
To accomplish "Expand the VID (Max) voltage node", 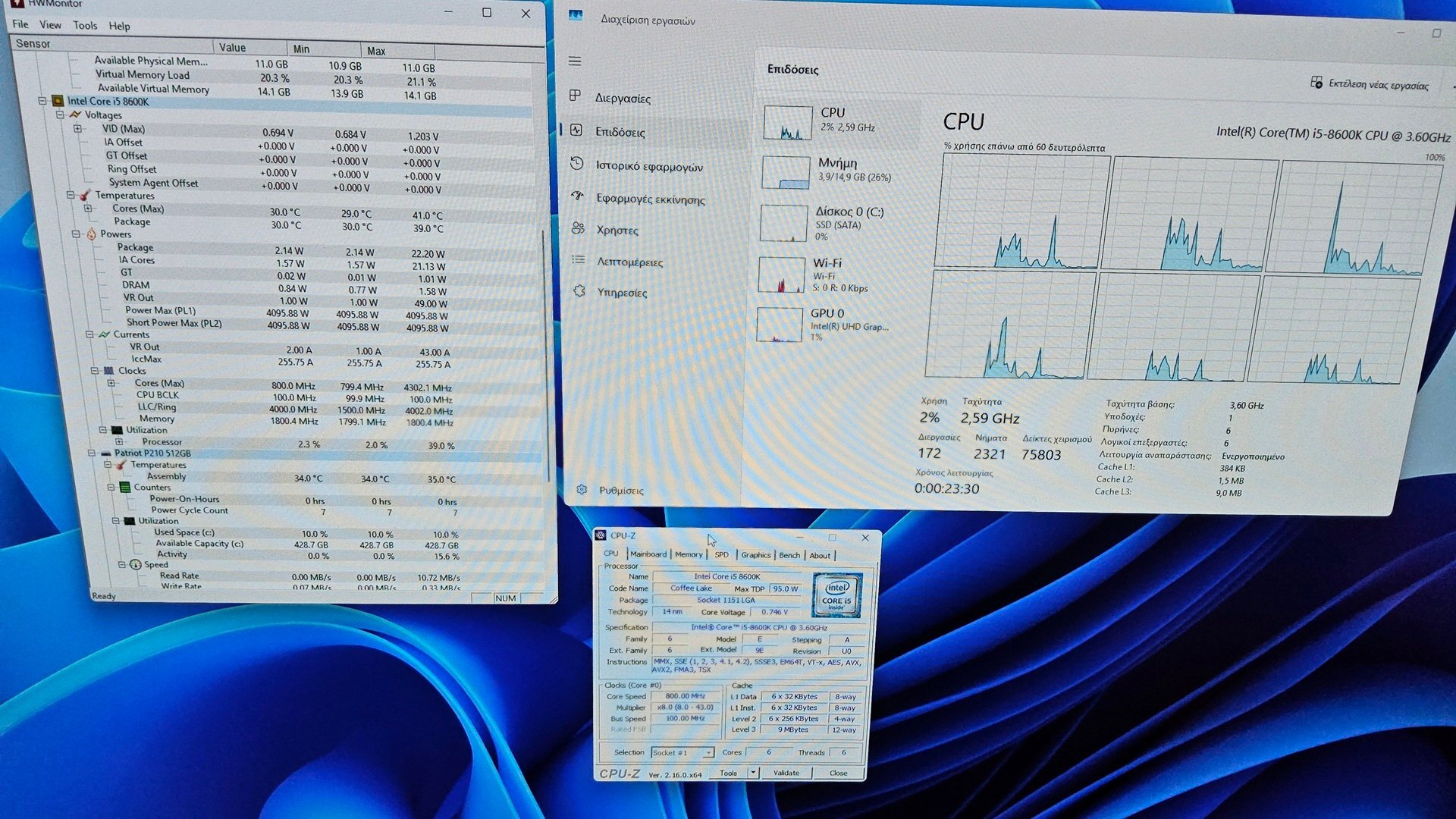I will [78, 129].
